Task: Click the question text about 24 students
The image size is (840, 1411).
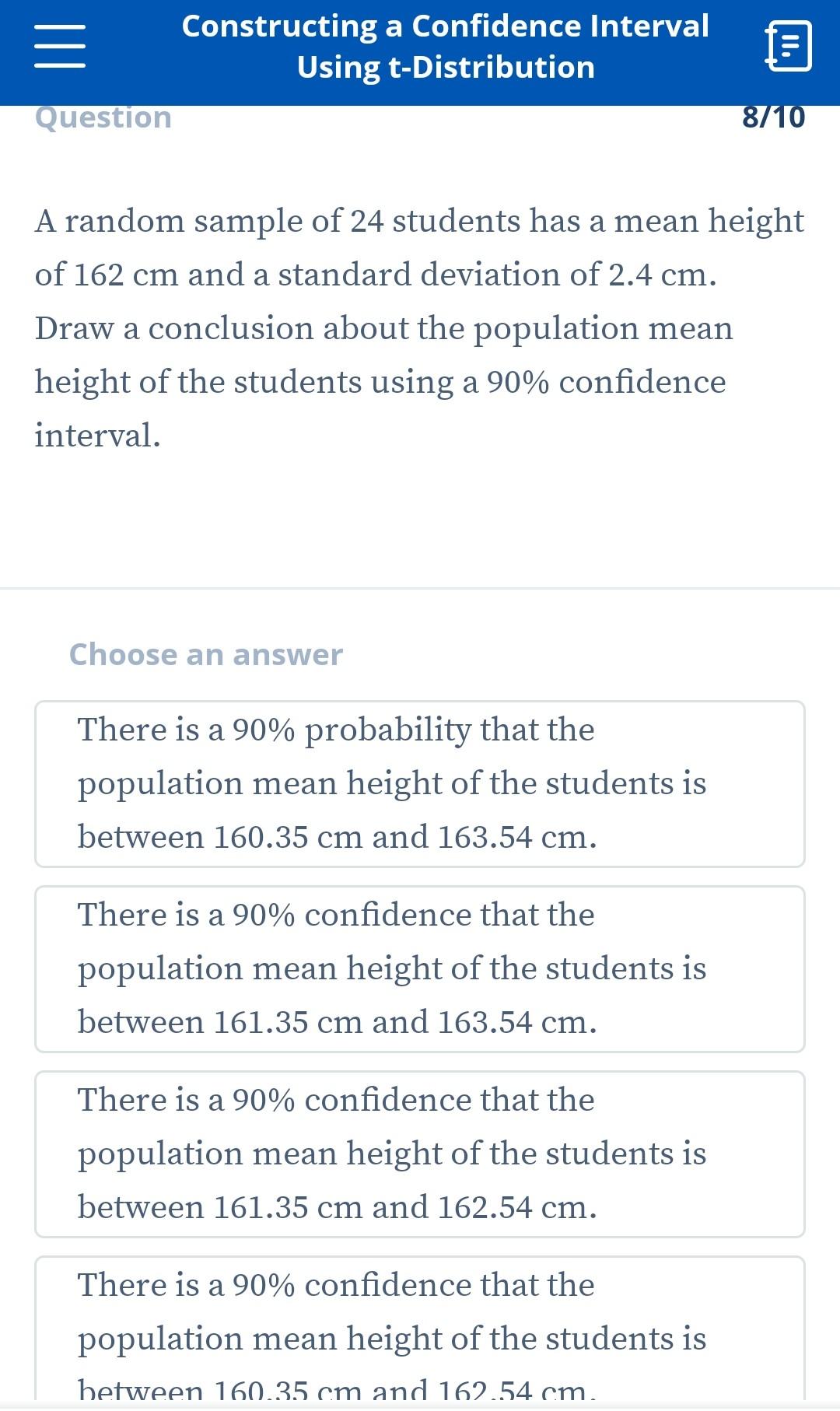Action: click(x=420, y=327)
